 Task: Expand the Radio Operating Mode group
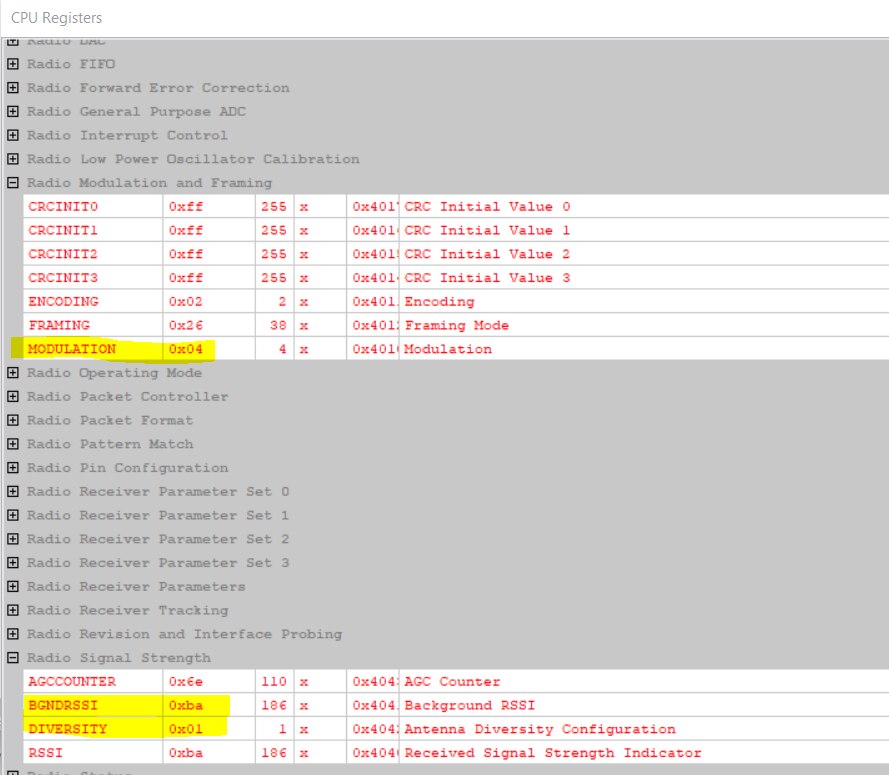13,373
